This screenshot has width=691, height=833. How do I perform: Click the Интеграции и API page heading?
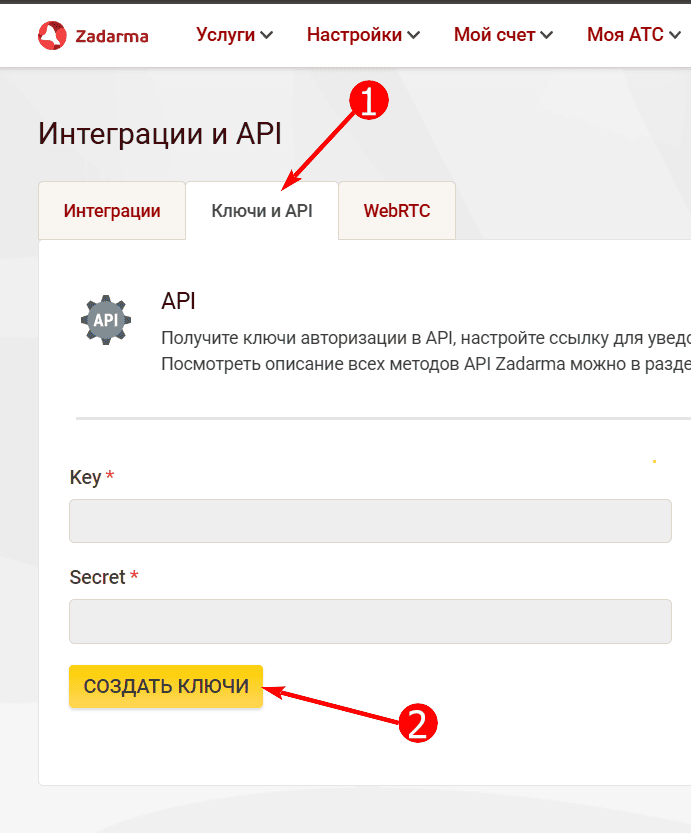[x=159, y=133]
